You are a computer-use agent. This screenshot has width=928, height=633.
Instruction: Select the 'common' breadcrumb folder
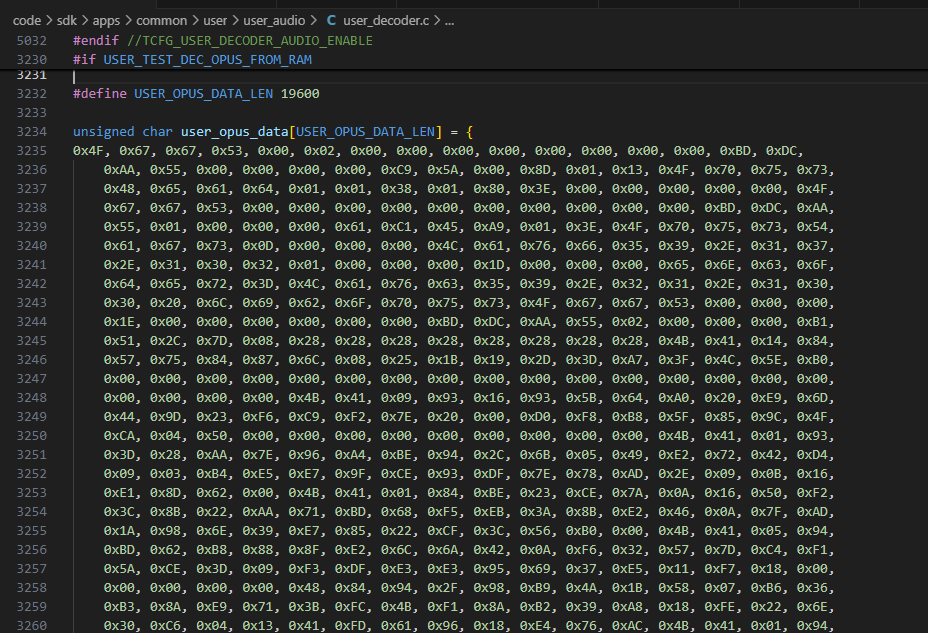(162, 21)
